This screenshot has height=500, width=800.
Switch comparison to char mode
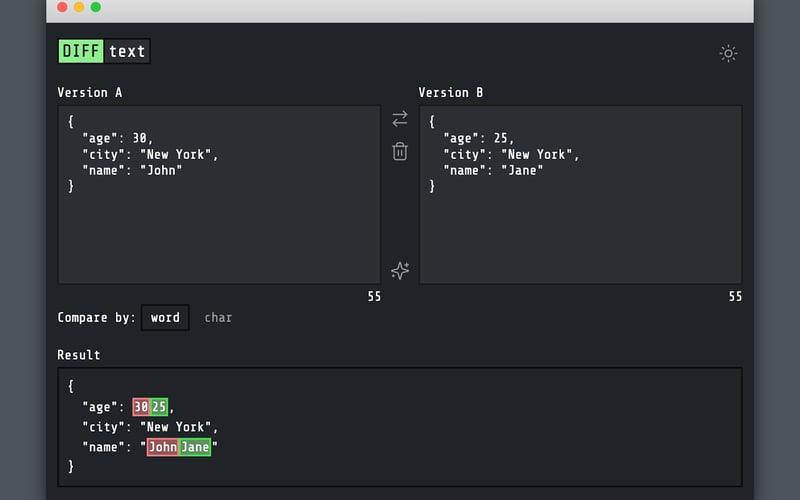point(218,318)
